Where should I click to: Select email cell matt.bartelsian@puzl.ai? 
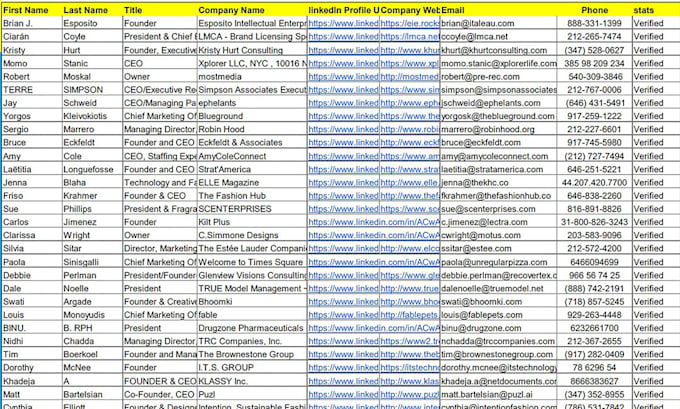tap(498, 395)
